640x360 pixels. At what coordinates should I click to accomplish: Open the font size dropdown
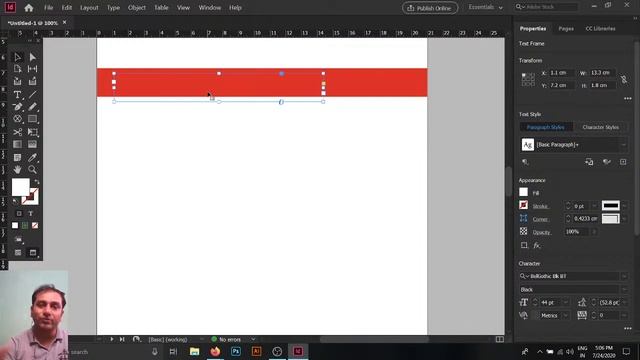click(x=566, y=302)
